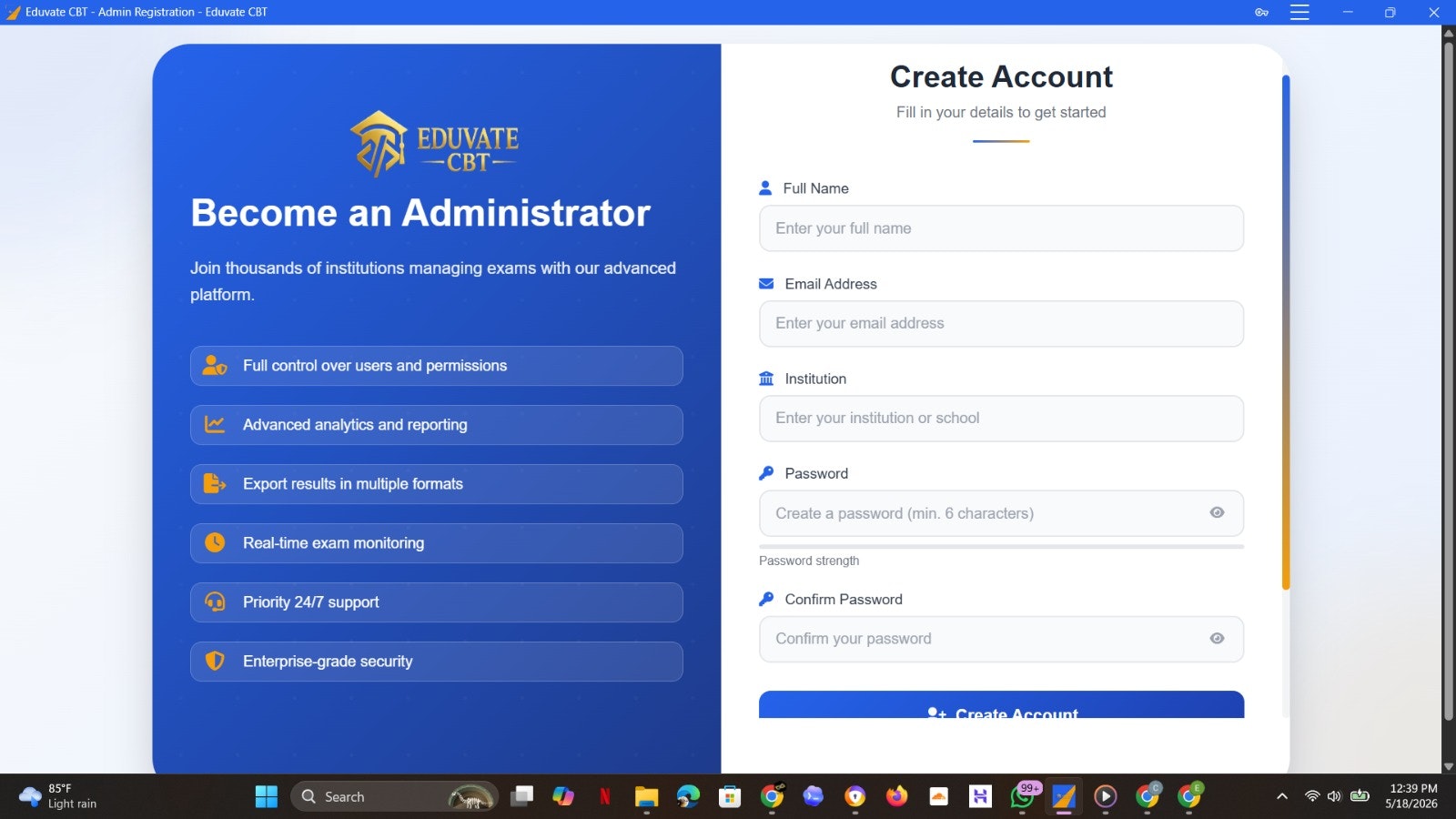Click 'Real-time exam monitoring' text
Viewport: 1456px width, 819px height.
pos(333,543)
